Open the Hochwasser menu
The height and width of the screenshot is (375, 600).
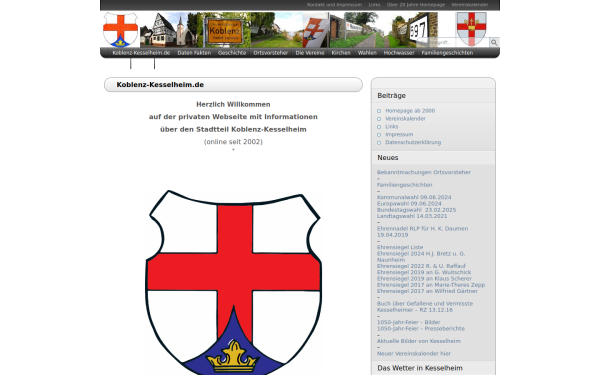[399, 53]
